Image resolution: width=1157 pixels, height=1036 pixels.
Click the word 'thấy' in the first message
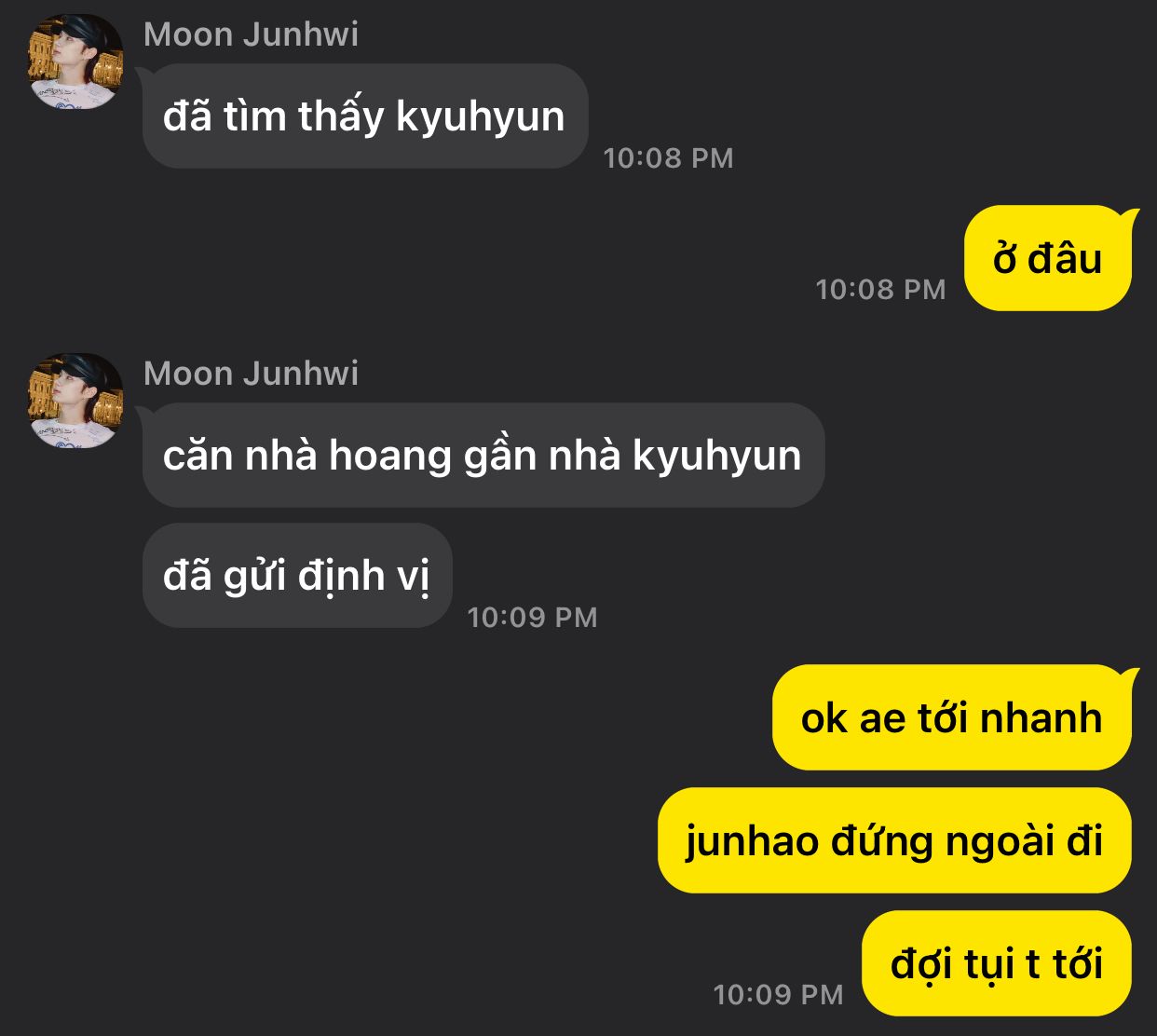click(x=341, y=116)
